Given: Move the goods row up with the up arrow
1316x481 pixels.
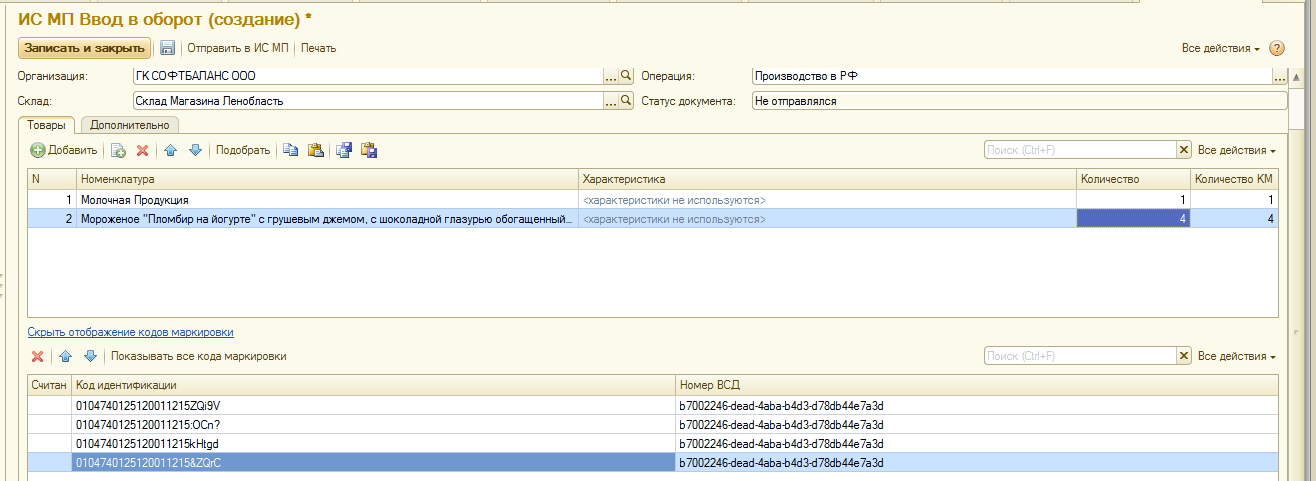Looking at the screenshot, I should 170,150.
